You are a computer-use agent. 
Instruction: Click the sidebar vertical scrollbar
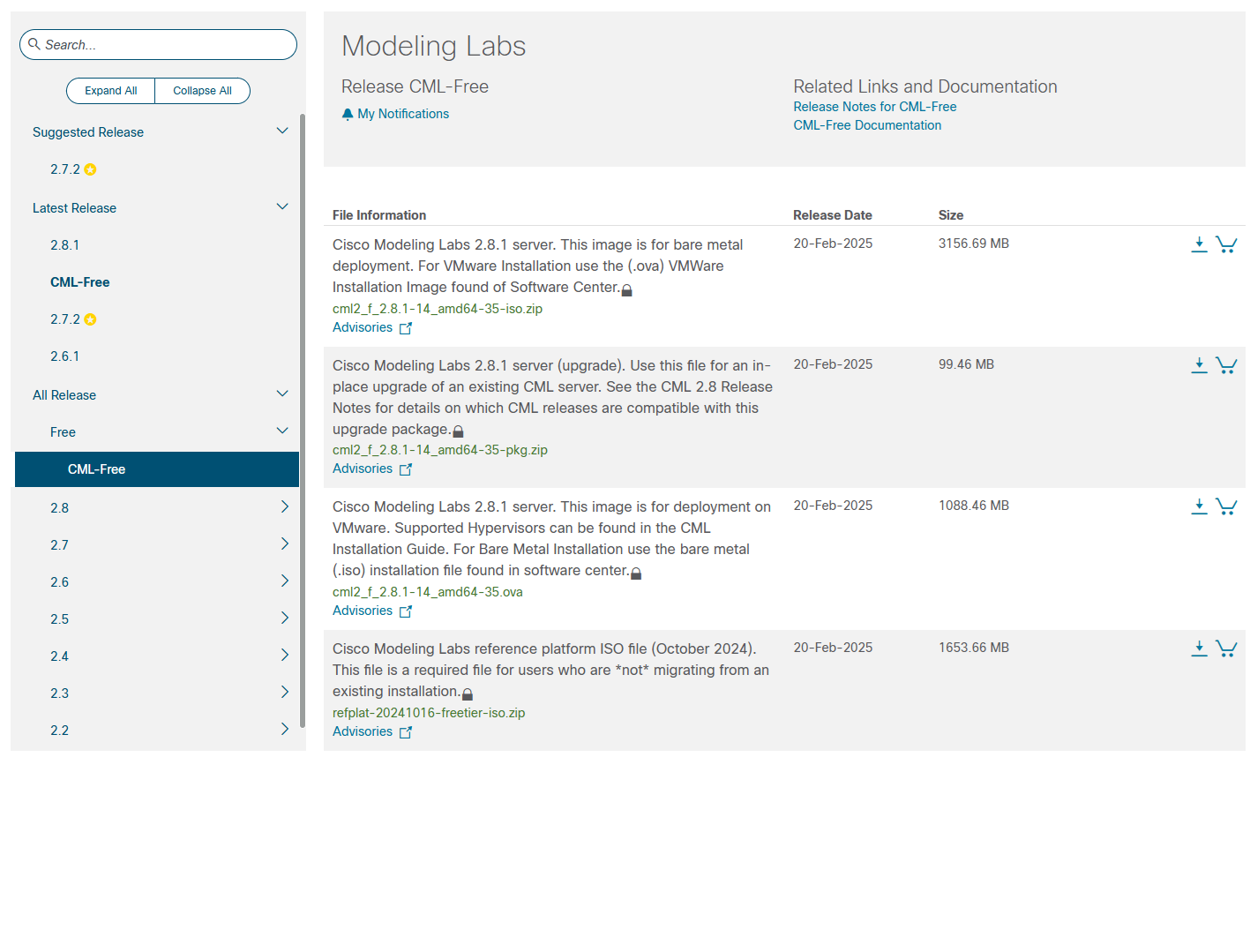[303, 420]
